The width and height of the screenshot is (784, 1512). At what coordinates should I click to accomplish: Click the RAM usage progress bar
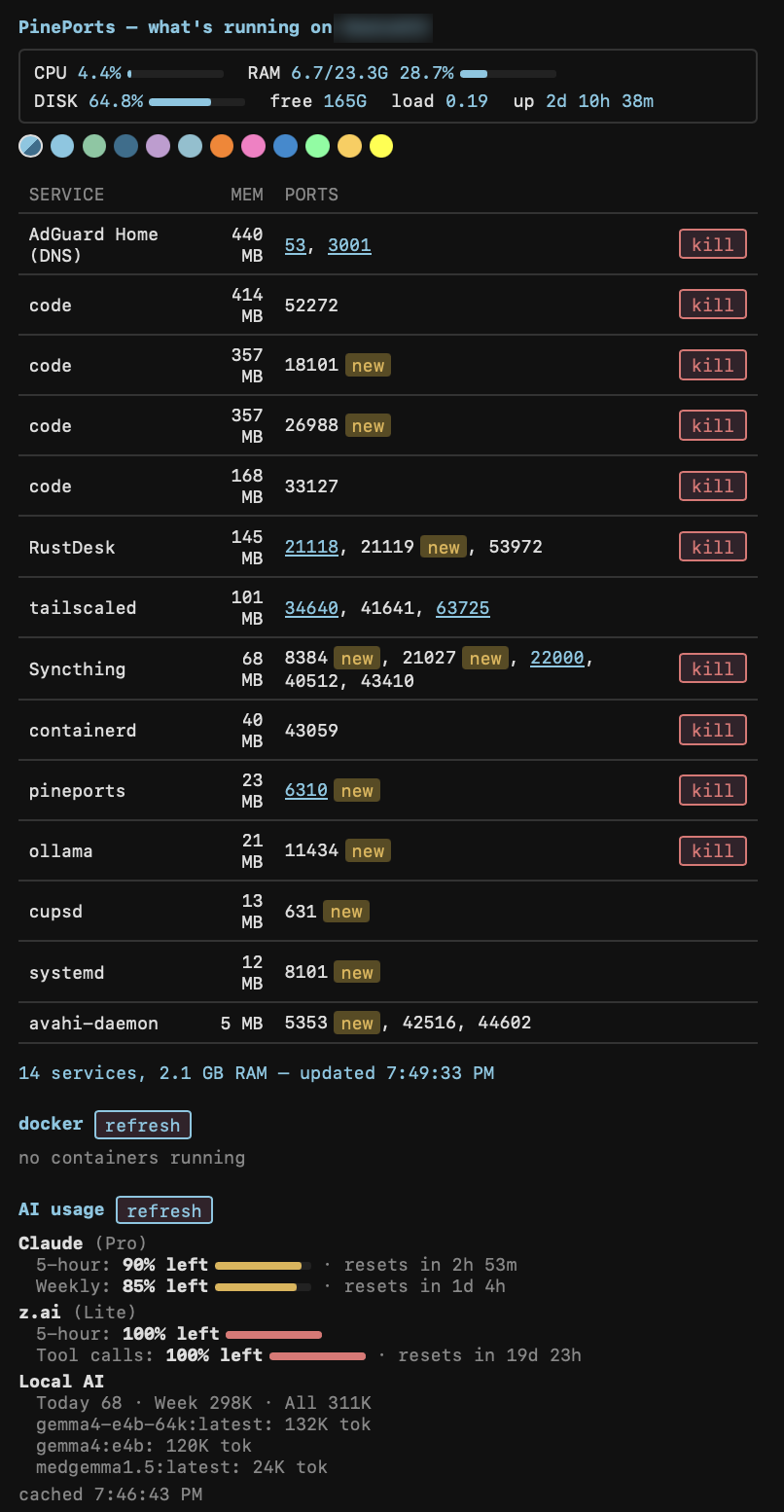click(509, 73)
